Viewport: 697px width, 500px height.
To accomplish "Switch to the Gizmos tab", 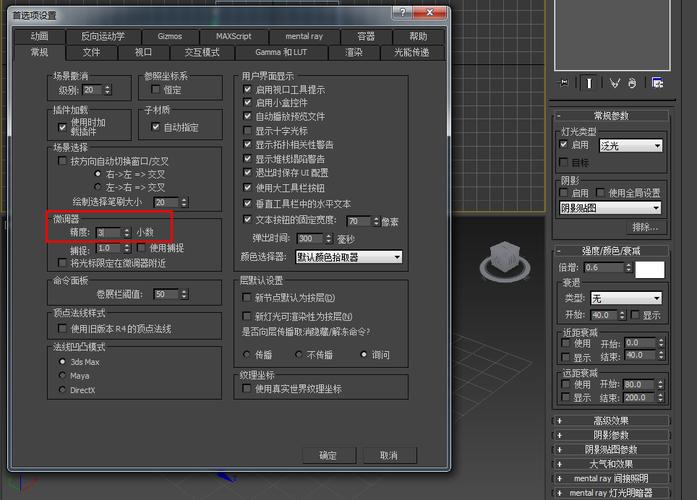I will [170, 36].
